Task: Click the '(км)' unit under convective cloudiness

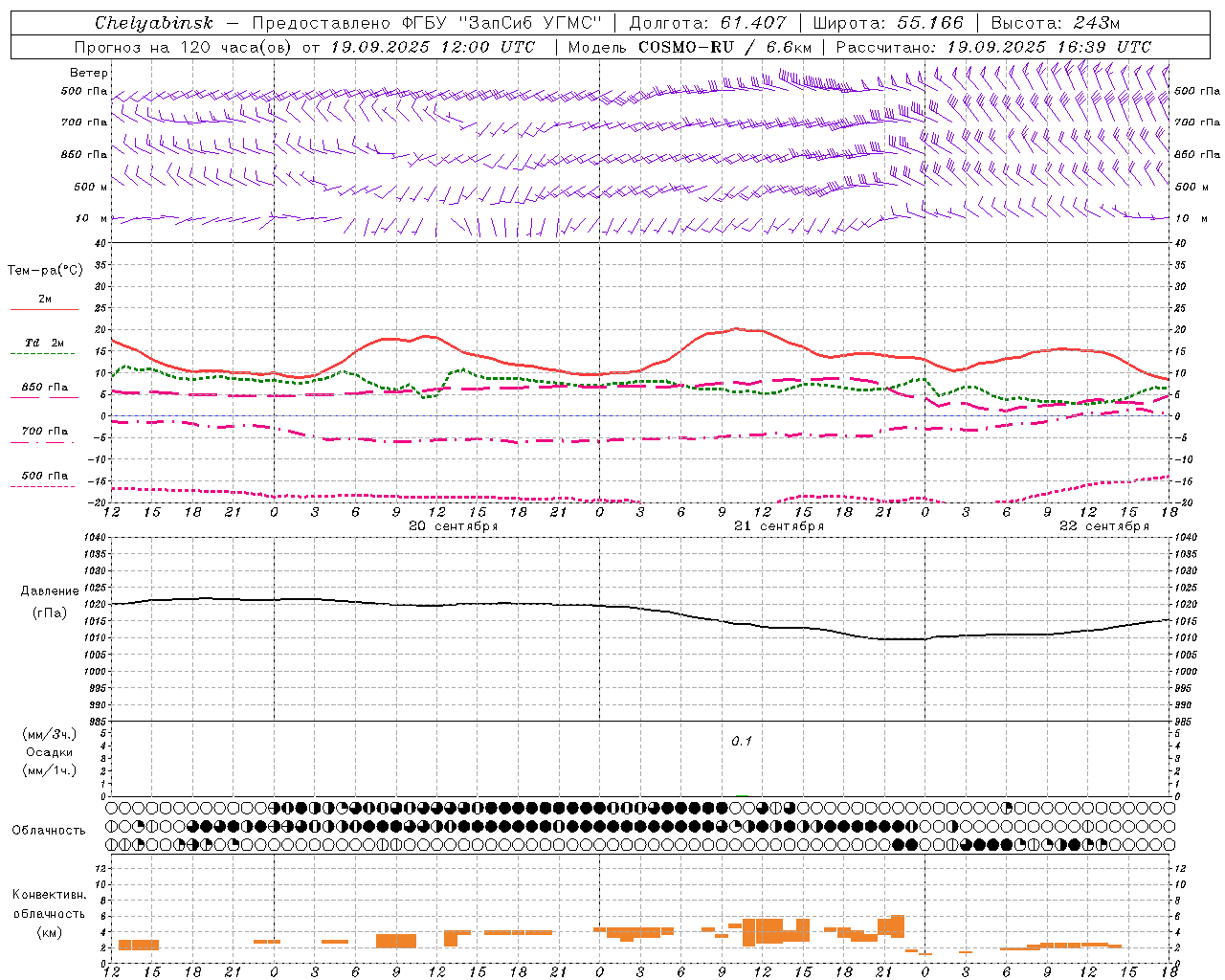Action: click(x=50, y=931)
